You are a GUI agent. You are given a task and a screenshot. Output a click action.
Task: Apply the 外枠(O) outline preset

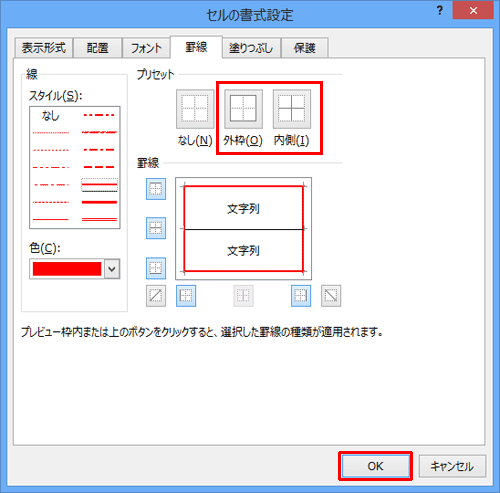[x=243, y=109]
